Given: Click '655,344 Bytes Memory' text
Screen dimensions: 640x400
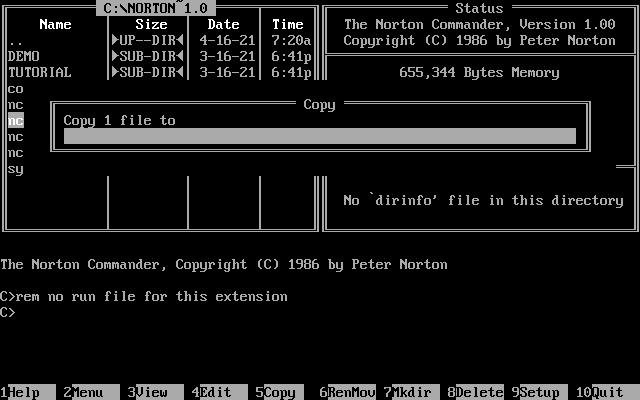Looking at the screenshot, I should point(479,72).
